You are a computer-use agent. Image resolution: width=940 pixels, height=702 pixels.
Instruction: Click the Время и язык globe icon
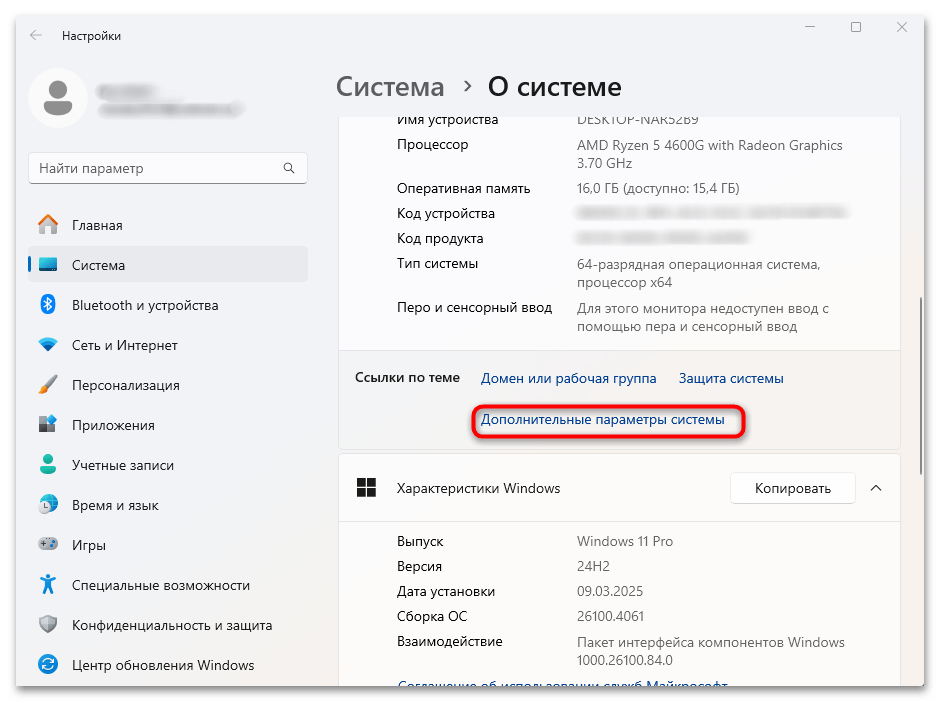[x=47, y=505]
